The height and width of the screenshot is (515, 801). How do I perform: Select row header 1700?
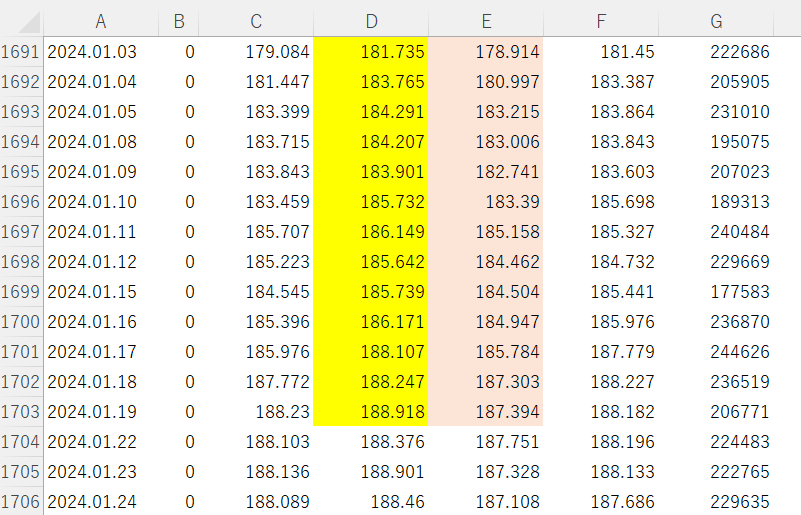point(21,322)
